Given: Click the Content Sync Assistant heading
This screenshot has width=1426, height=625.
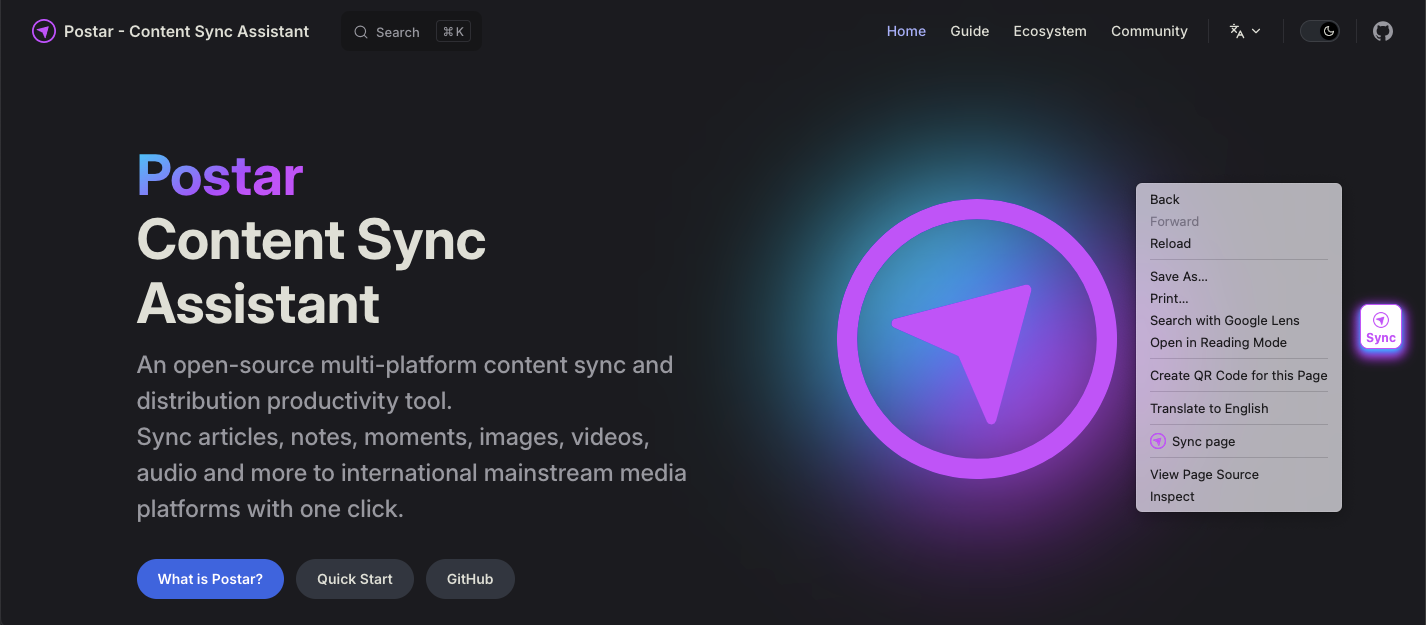Looking at the screenshot, I should [311, 272].
